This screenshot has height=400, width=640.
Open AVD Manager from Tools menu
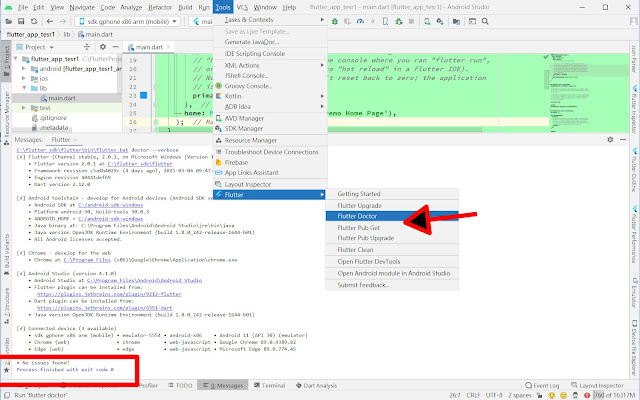[x=270, y=118]
